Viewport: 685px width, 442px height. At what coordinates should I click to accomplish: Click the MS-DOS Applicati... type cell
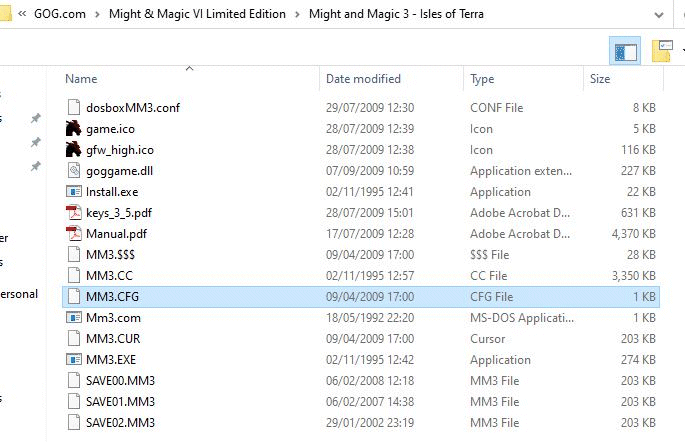(522, 318)
